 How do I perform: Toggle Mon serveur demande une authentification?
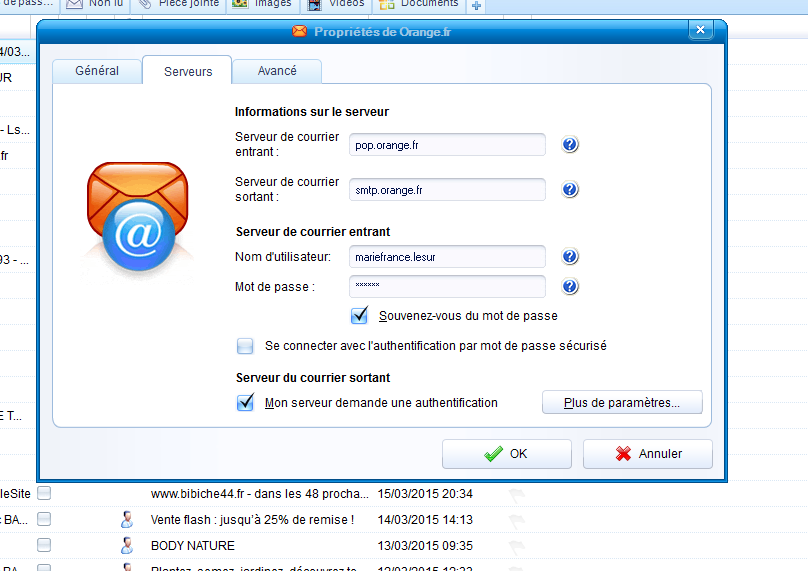pyautogui.click(x=245, y=402)
